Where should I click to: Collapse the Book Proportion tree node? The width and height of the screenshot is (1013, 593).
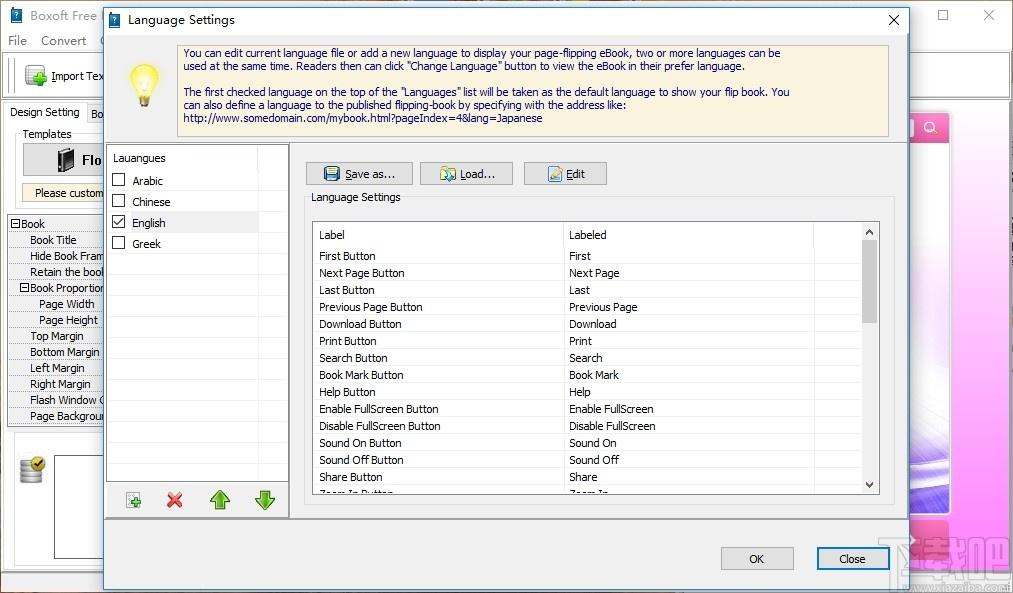(x=25, y=287)
